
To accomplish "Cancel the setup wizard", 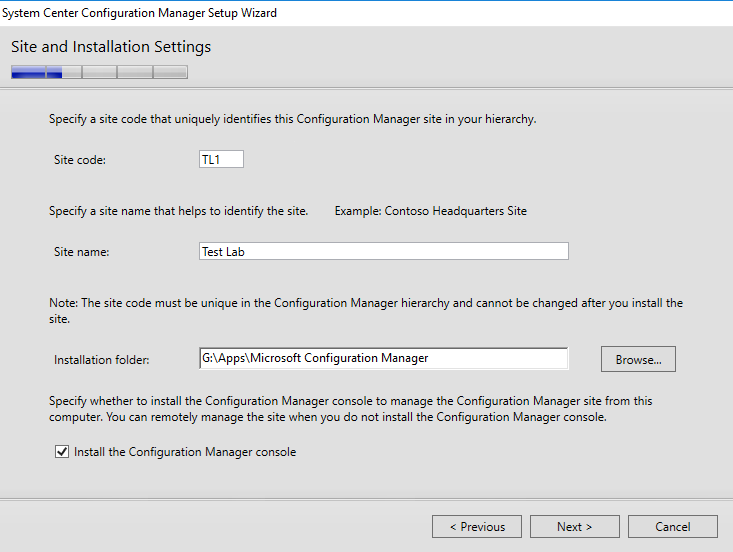I will click(x=673, y=527).
